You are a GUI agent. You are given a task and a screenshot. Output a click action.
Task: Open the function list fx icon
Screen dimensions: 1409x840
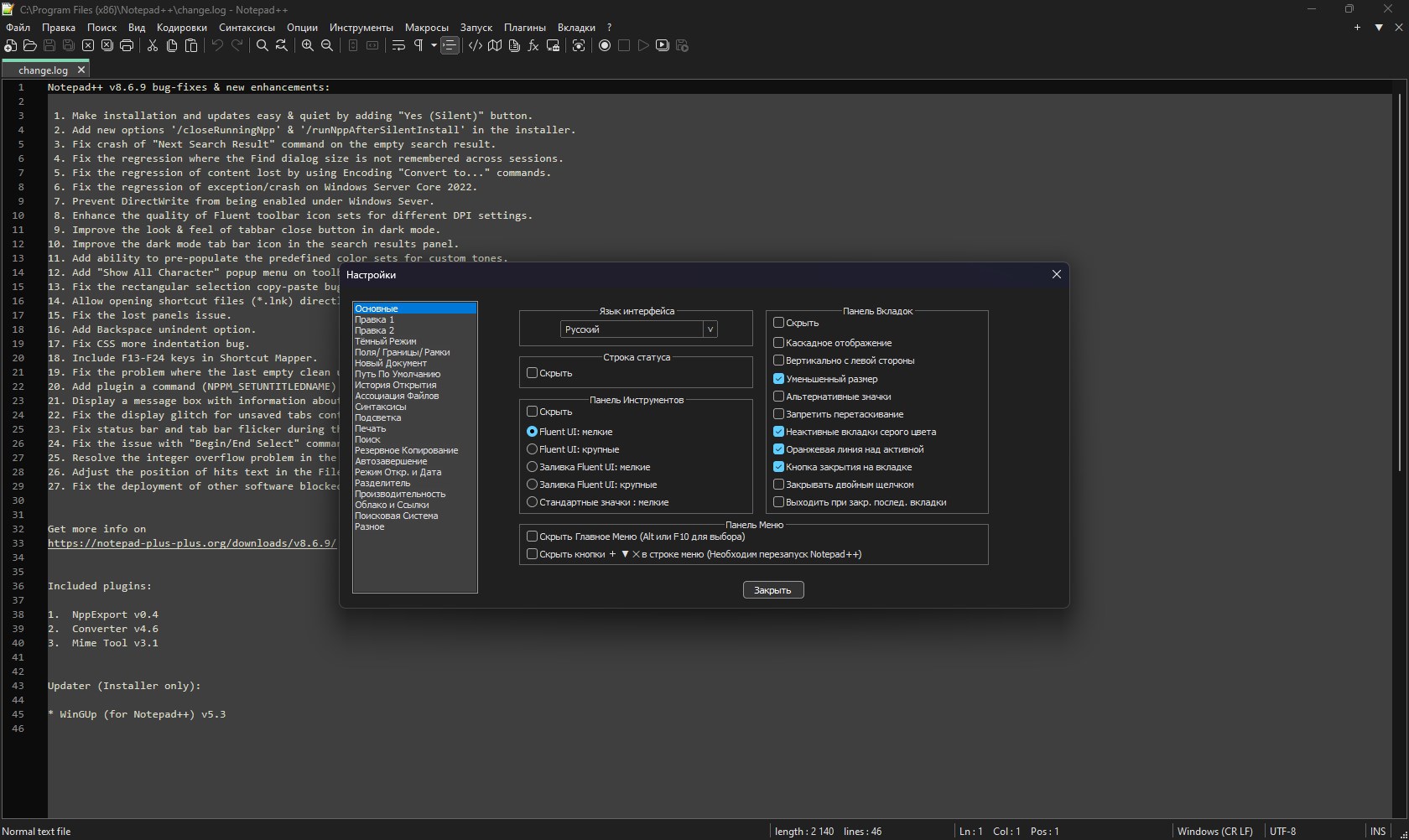click(x=533, y=45)
